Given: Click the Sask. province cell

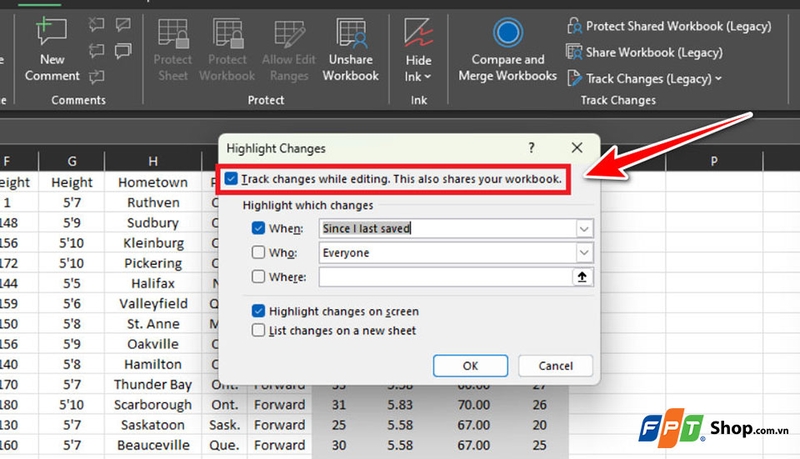Looking at the screenshot, I should [x=224, y=425].
